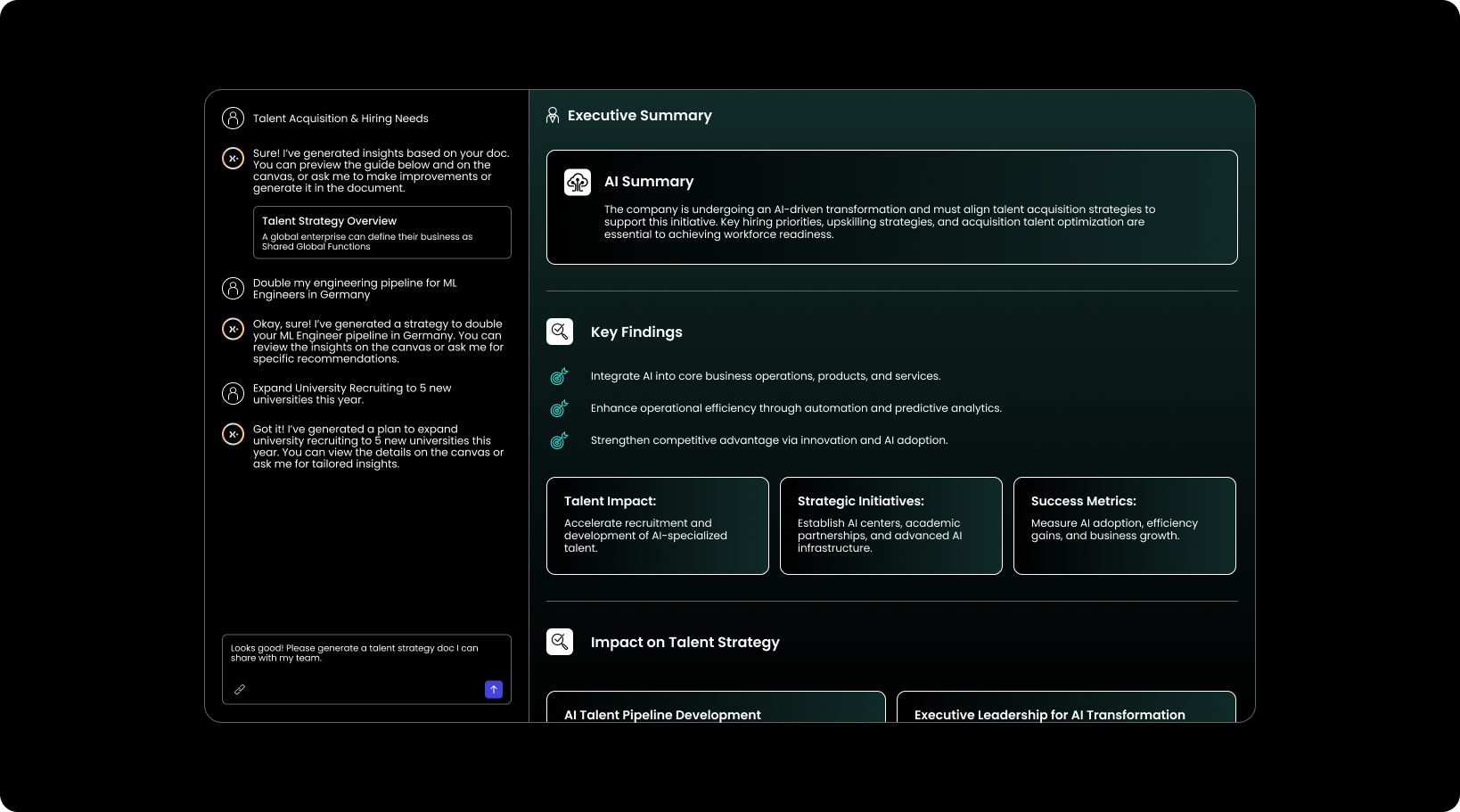Click the AI Summary card
This screenshot has width=1460, height=812.
pos(892,207)
